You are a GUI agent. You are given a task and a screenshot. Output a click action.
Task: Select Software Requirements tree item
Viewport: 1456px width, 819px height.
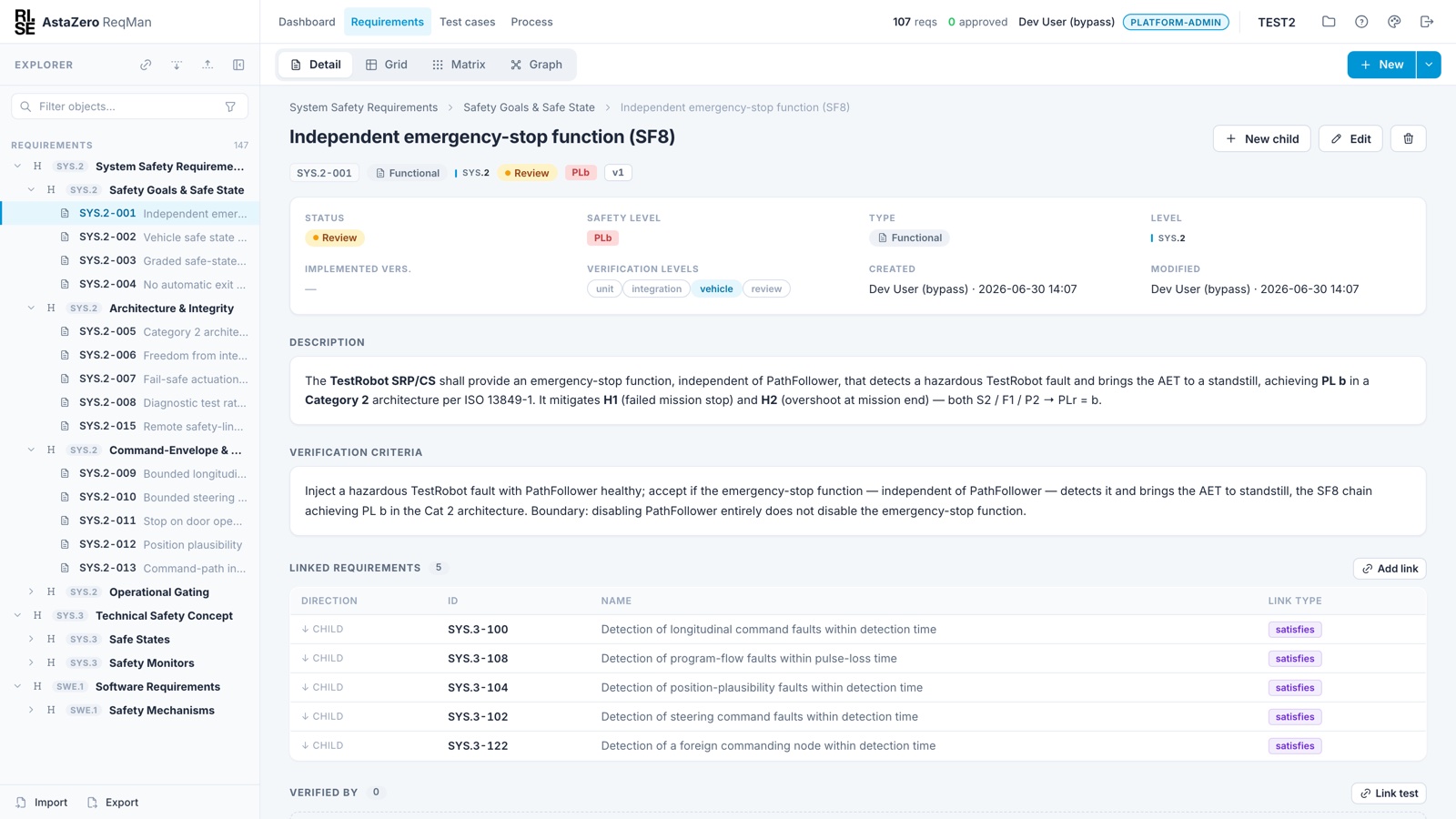[x=129, y=687]
